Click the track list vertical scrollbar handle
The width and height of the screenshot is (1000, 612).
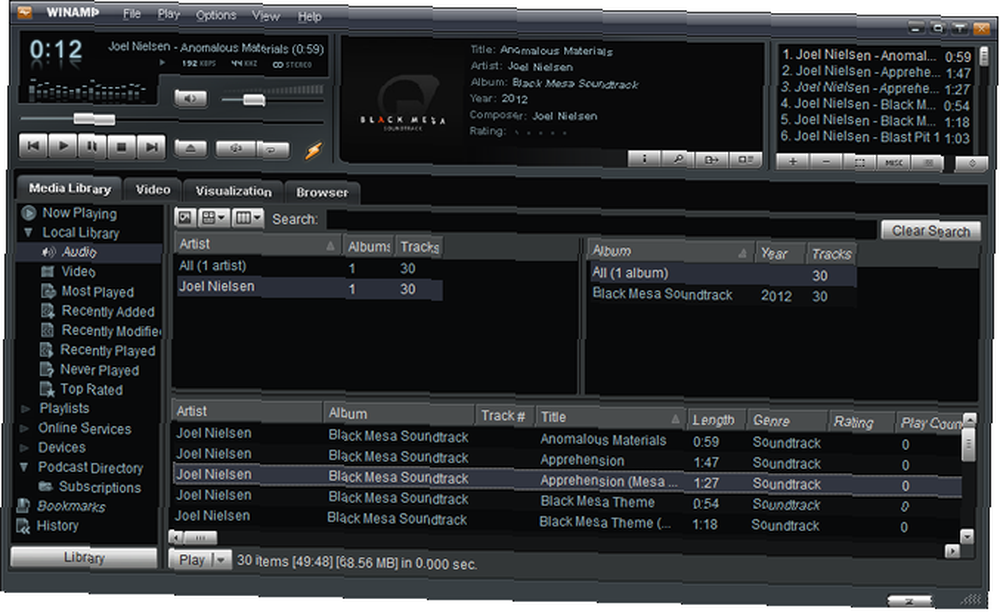(968, 444)
